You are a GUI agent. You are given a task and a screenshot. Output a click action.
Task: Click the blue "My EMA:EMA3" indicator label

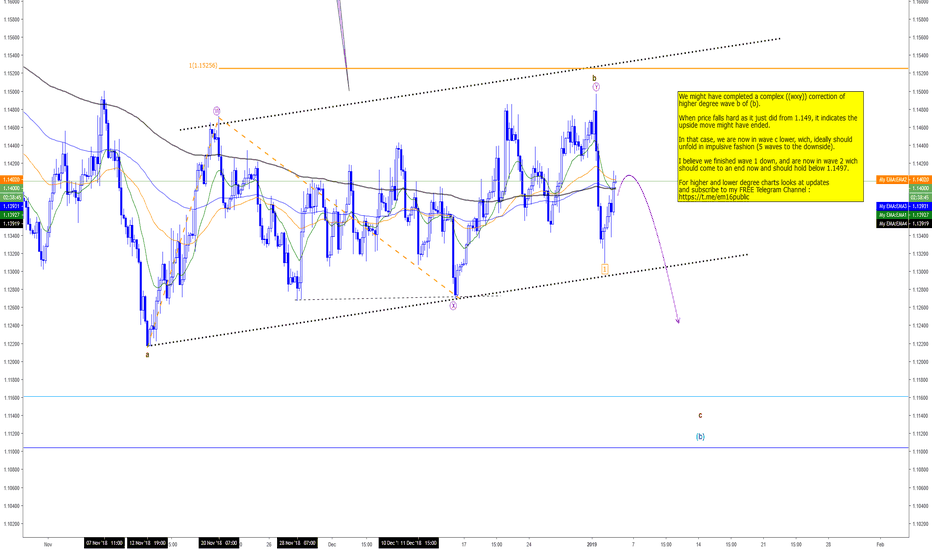[x=890, y=206]
